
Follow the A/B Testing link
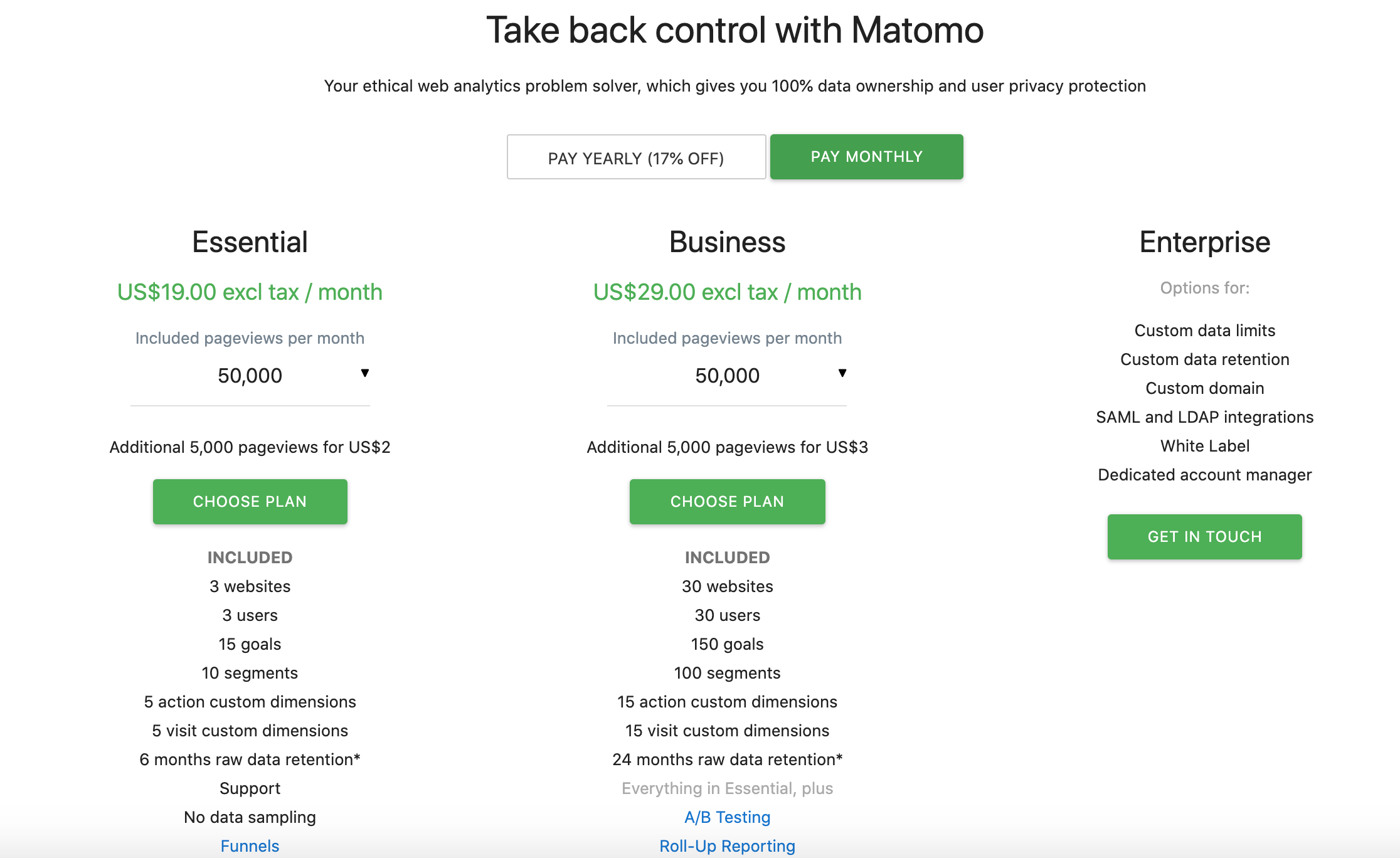point(727,817)
